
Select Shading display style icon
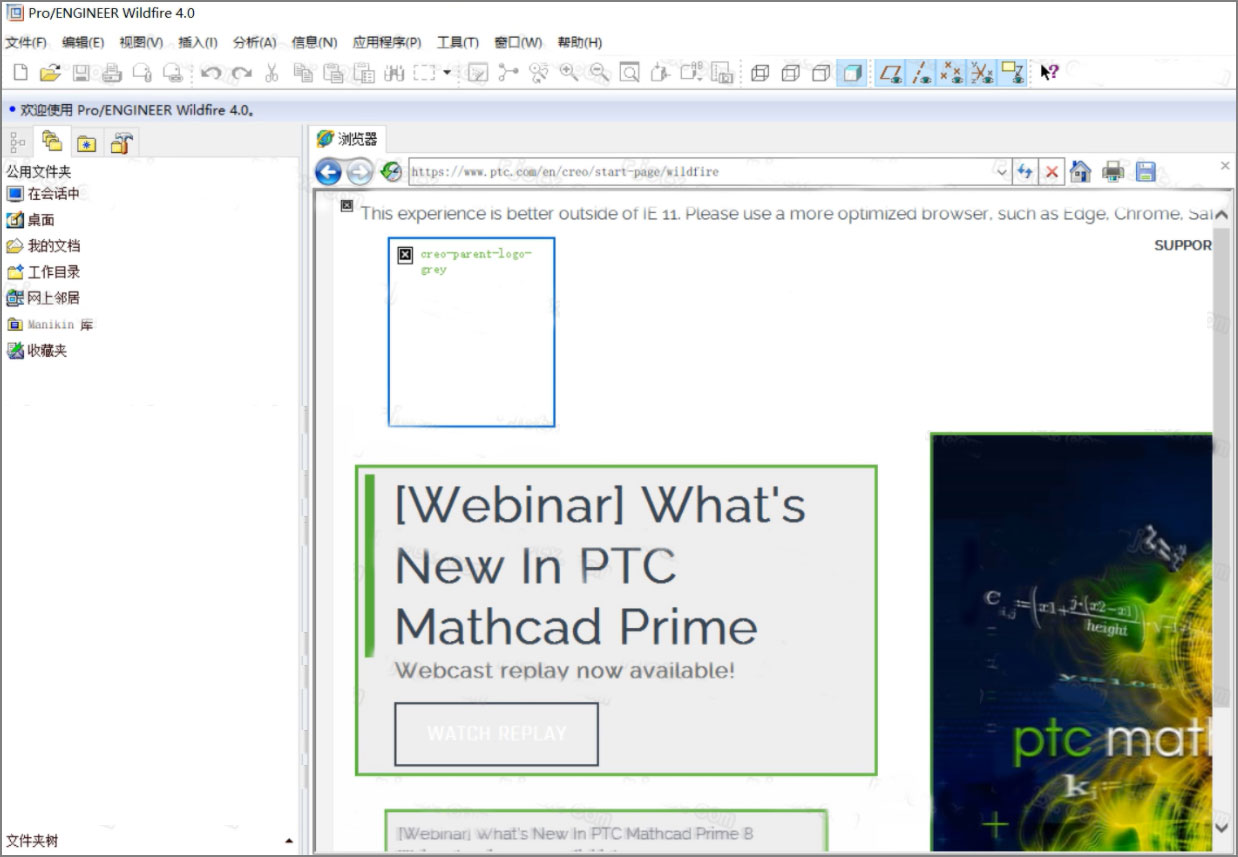[852, 73]
